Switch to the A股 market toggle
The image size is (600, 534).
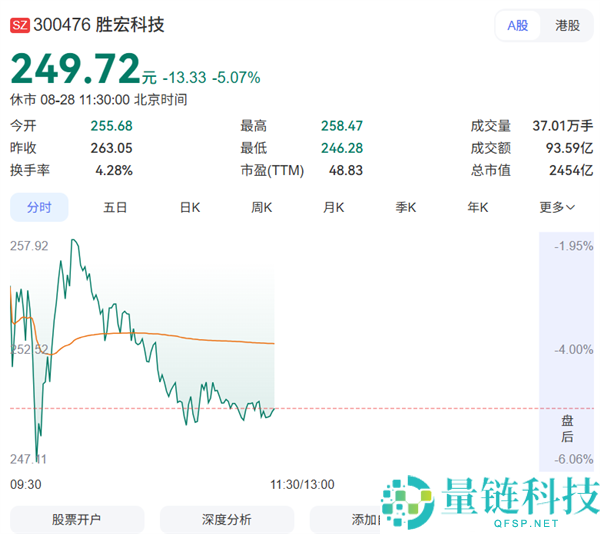pos(518,26)
